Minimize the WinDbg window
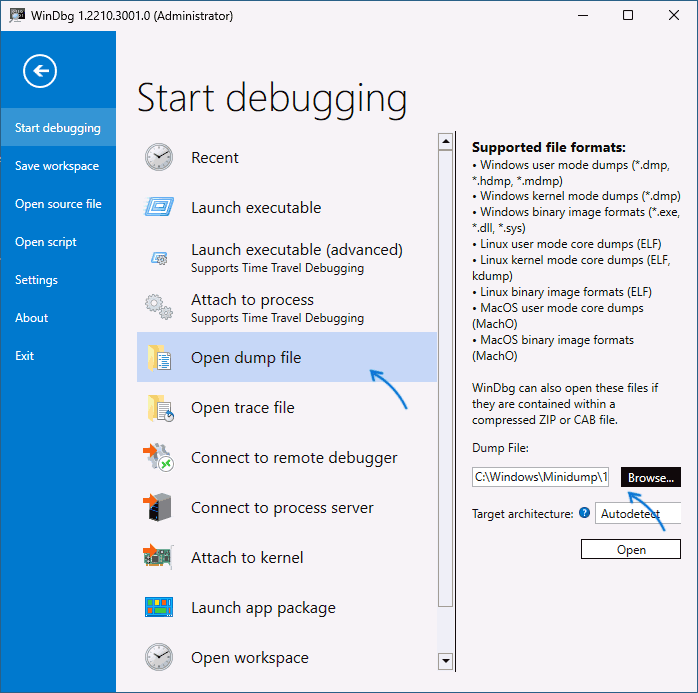698x693 pixels. coord(583,15)
